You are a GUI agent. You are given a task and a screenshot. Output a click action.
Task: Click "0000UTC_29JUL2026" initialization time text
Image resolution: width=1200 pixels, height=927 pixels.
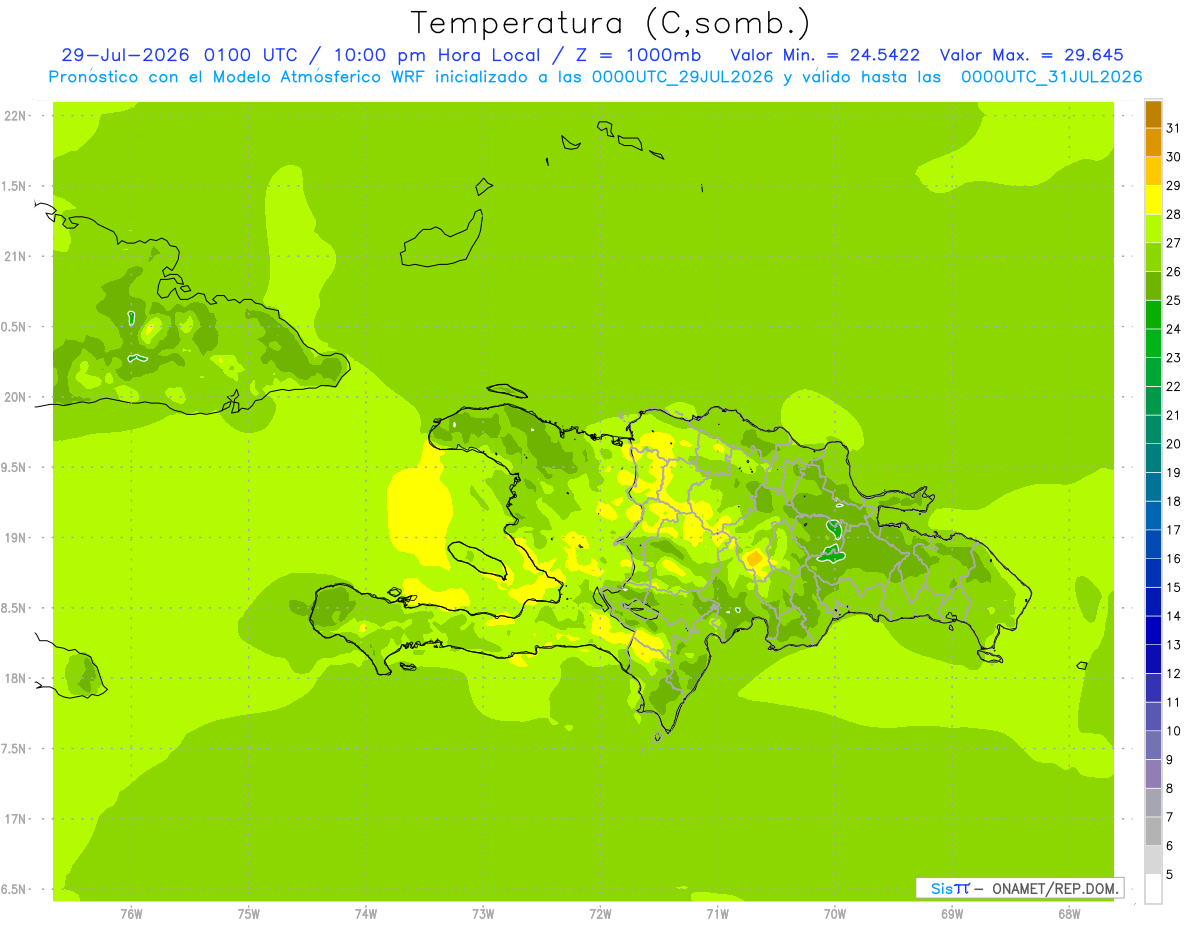pyautogui.click(x=683, y=77)
